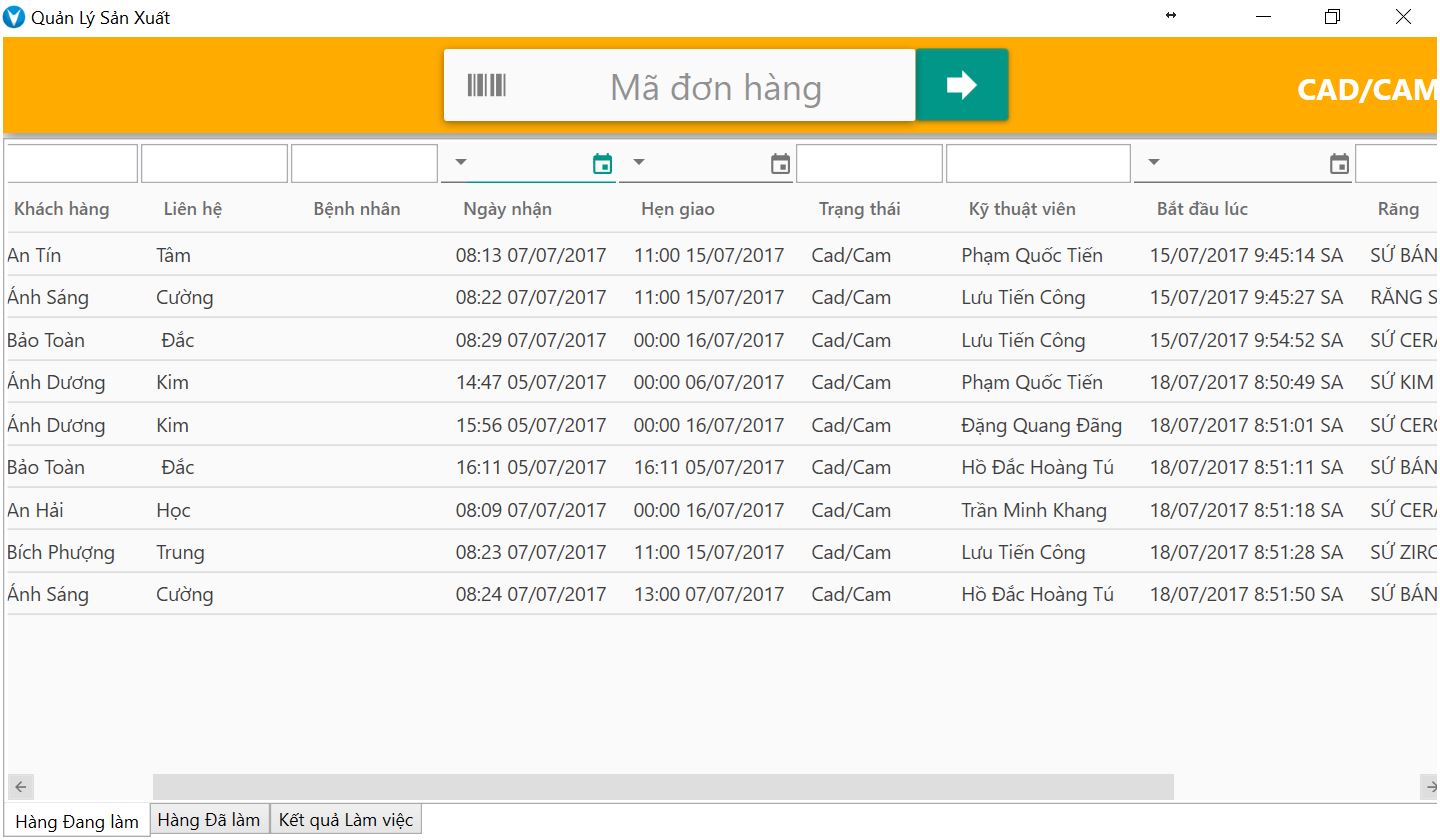
Task: Click the left scroll arrow at bottom
Action: pyautogui.click(x=20, y=787)
